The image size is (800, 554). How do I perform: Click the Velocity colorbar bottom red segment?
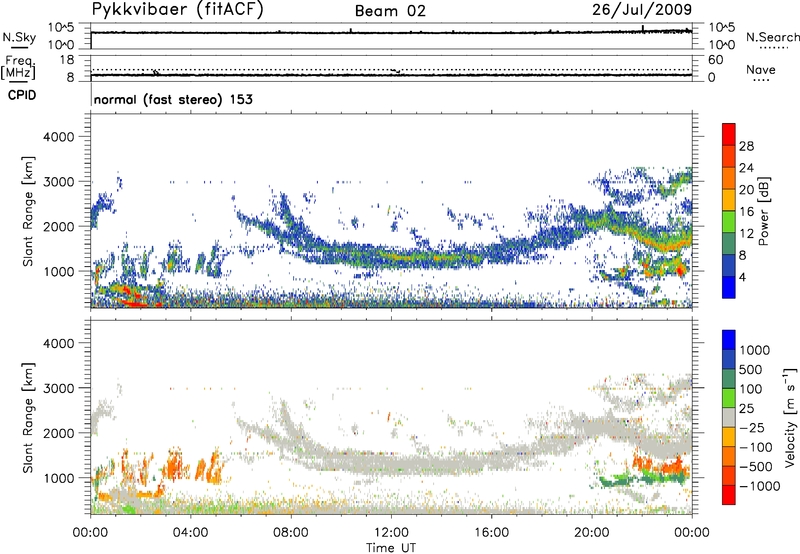[729, 495]
